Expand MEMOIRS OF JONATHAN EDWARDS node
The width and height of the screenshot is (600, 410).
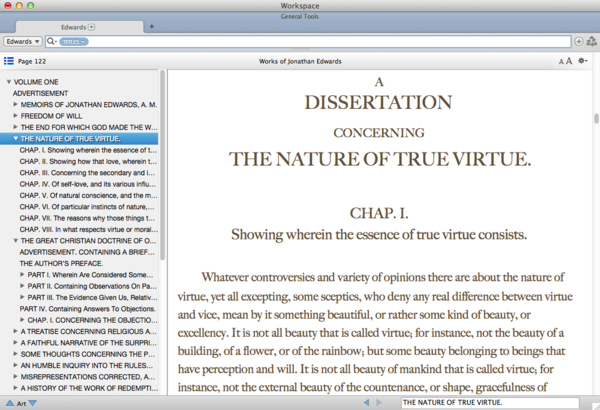tap(15, 104)
